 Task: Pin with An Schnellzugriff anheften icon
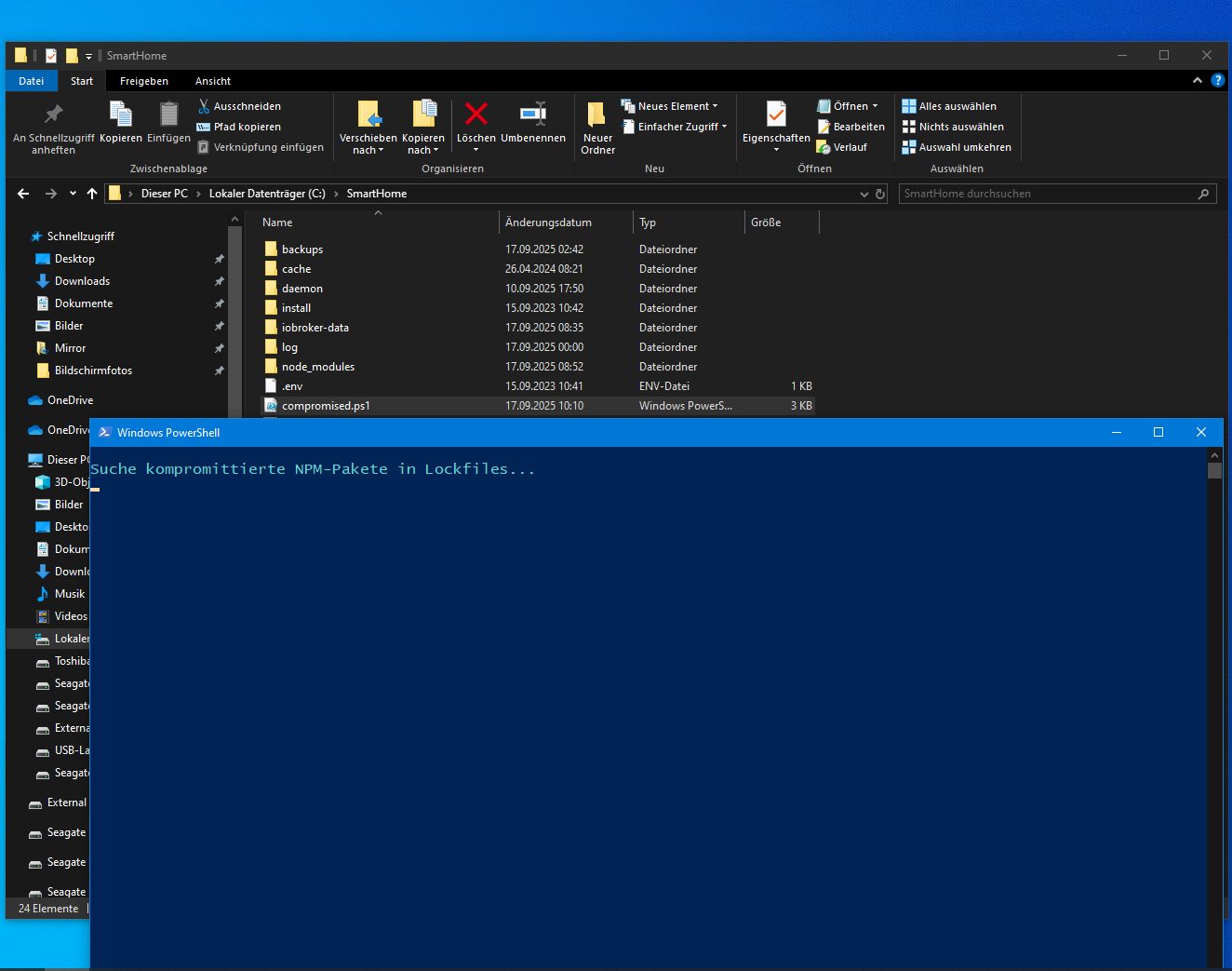(53, 115)
